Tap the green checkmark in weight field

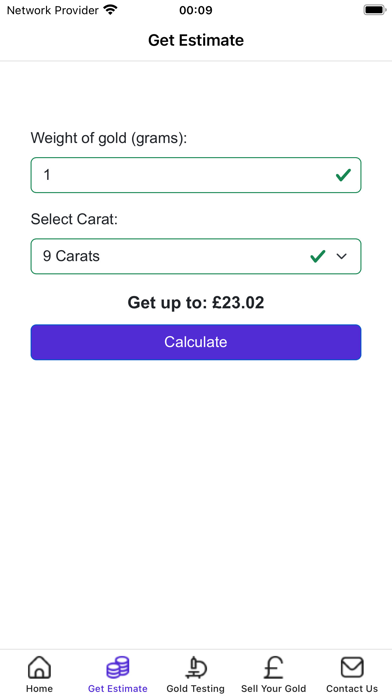343,175
